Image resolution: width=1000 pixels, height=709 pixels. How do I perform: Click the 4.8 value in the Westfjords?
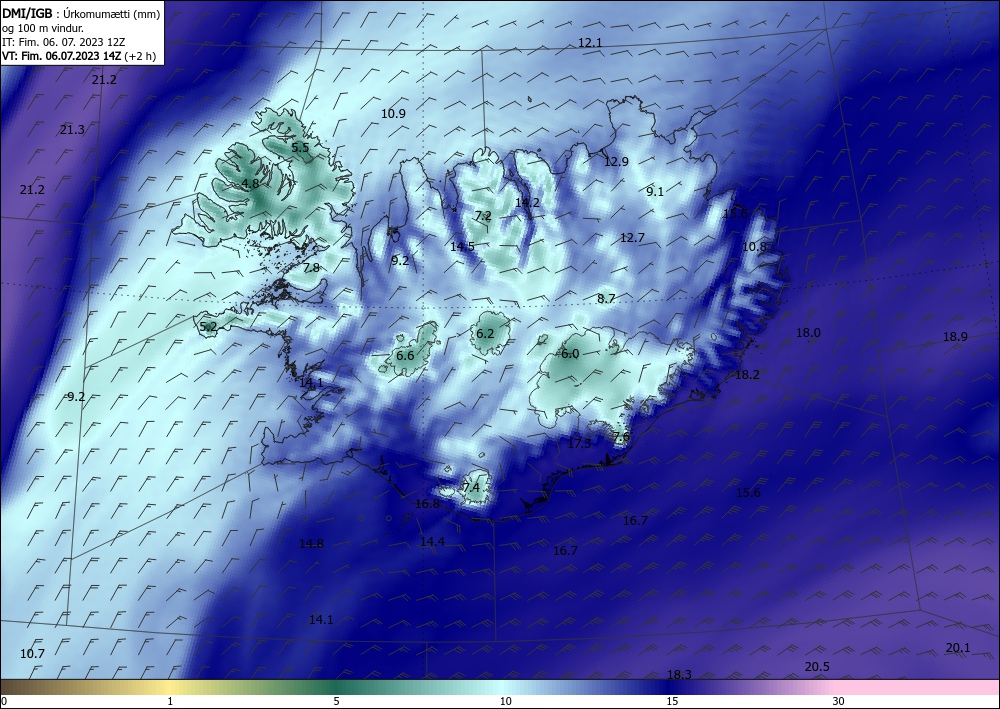pos(250,184)
